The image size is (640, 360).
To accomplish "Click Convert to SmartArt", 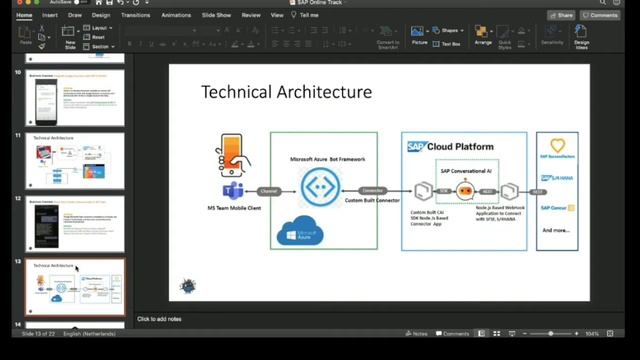I will coord(387,38).
